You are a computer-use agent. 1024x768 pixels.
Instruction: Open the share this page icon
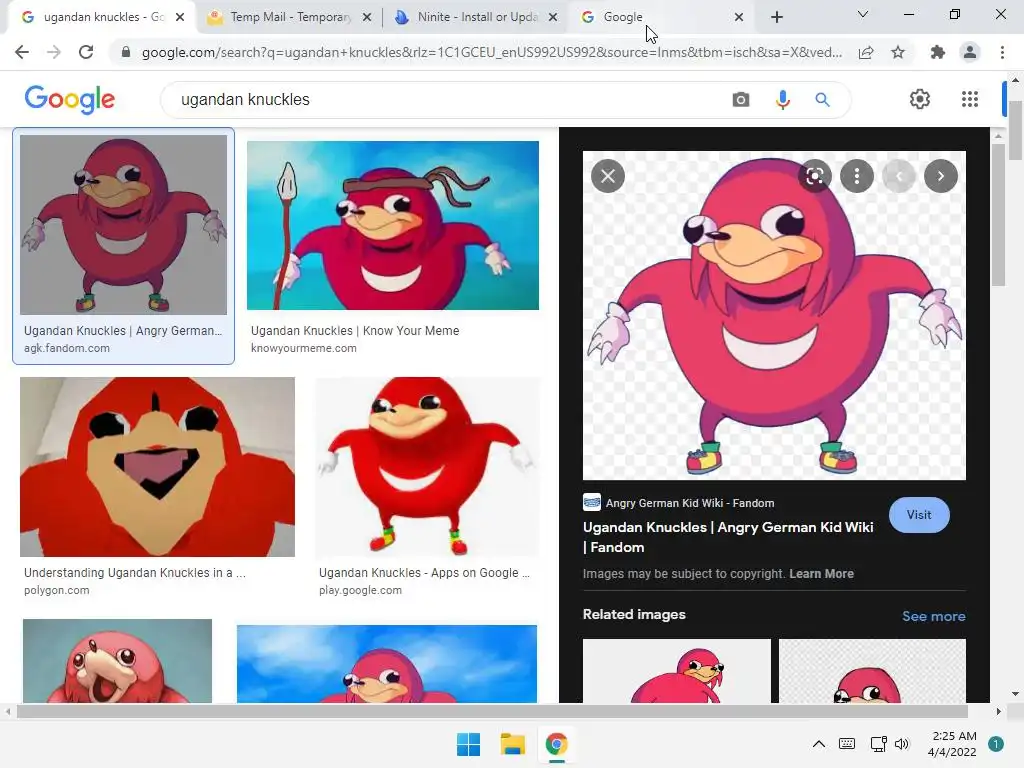coord(866,52)
